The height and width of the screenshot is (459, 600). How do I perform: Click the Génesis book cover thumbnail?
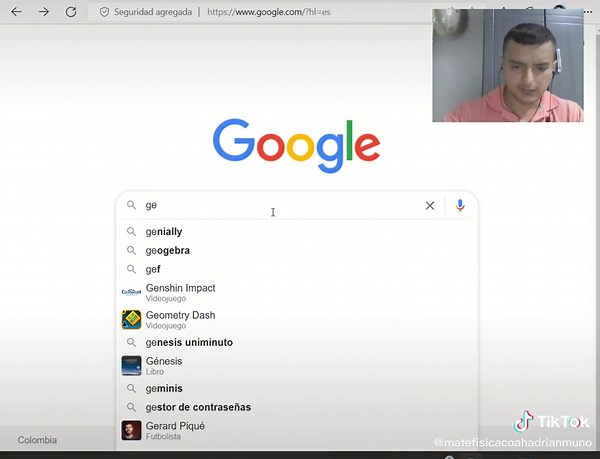click(131, 366)
